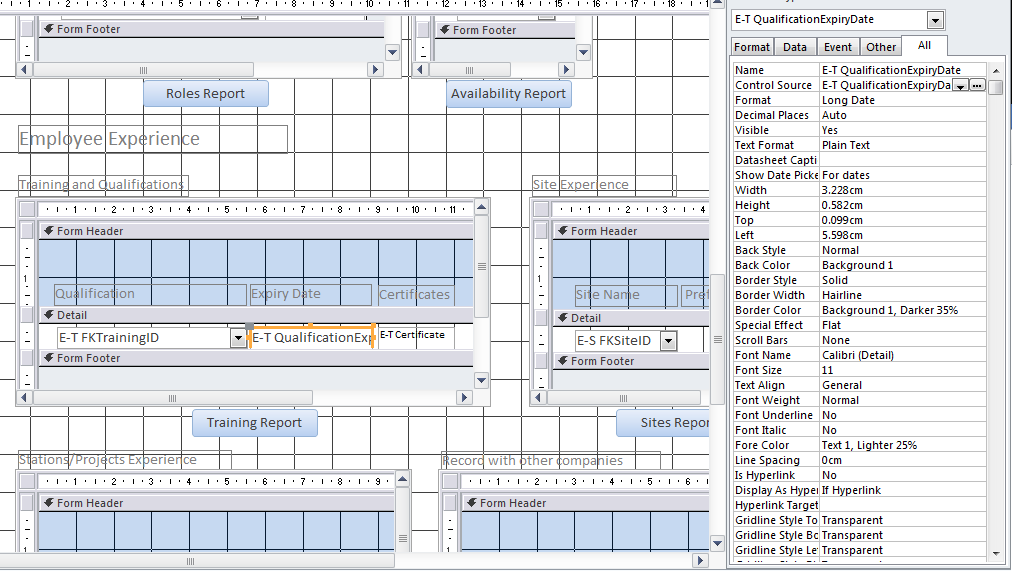Expand the Control Source dropdown arrow
The width and height of the screenshot is (1012, 571).
coord(960,86)
